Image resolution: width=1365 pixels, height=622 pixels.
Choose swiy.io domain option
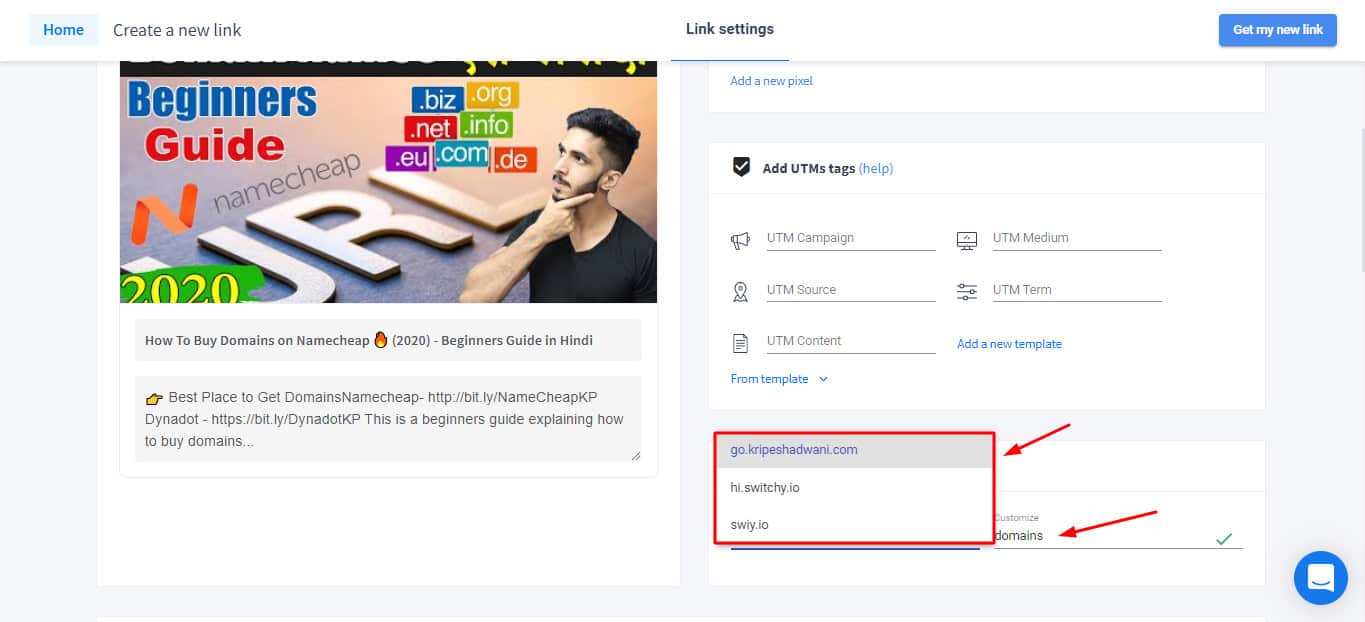coord(854,525)
